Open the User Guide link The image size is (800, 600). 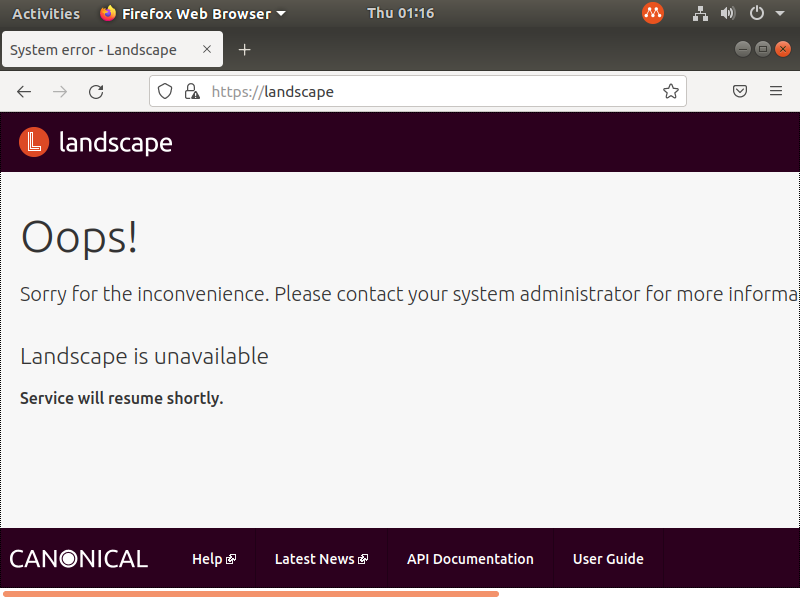pos(608,559)
